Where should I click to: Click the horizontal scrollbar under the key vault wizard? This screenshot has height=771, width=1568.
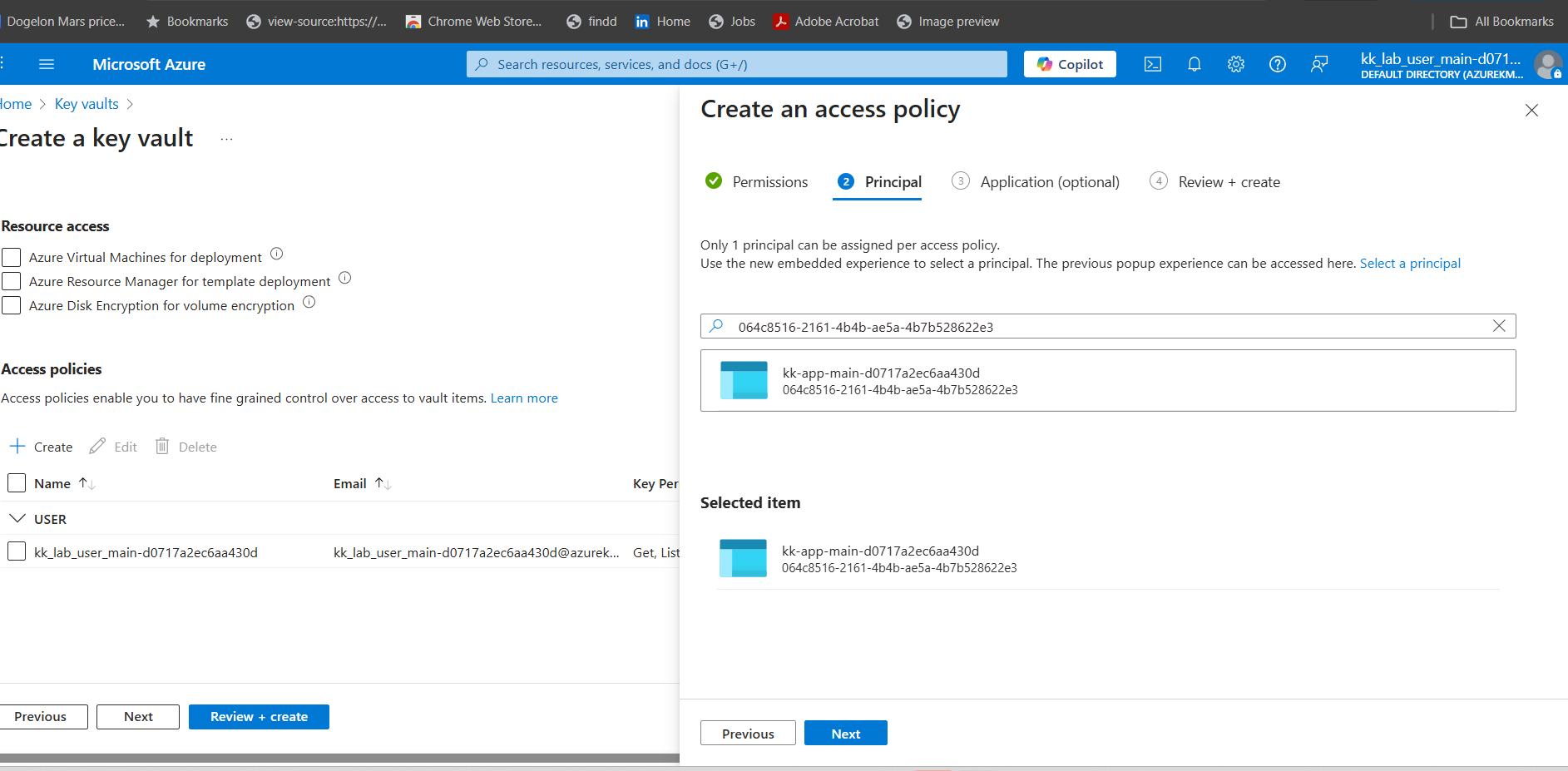pos(339,758)
